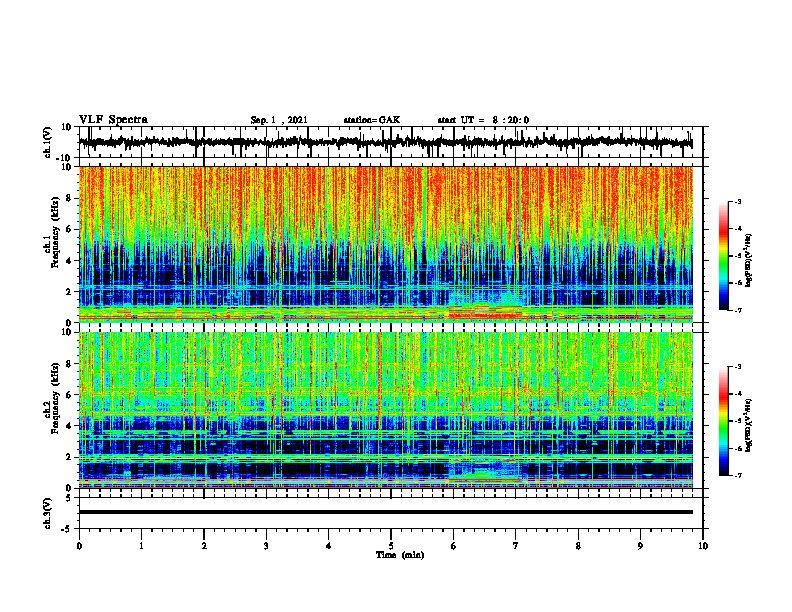Click the "start UT = 8:20:0" header text

coord(483,120)
